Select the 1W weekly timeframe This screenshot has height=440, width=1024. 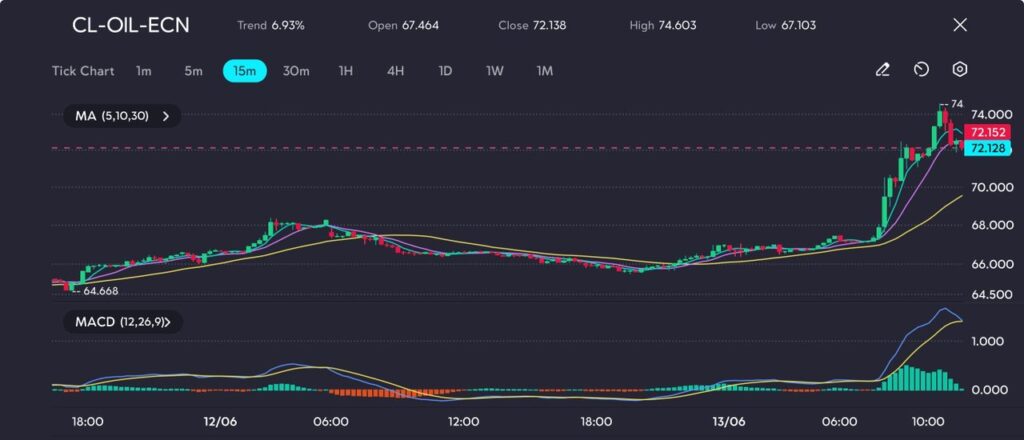coord(495,71)
